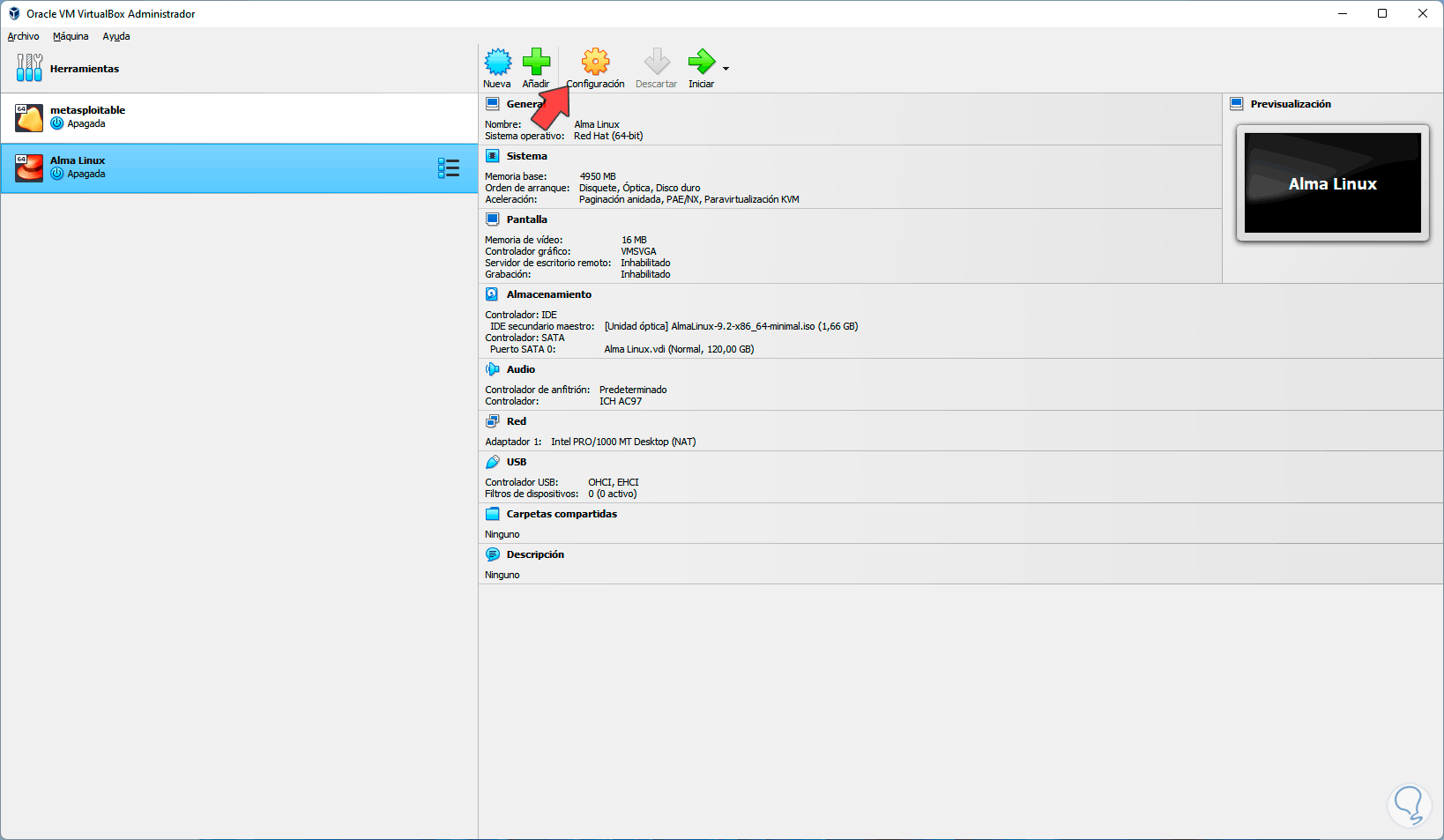
Task: Open the USB section header
Action: (517, 462)
